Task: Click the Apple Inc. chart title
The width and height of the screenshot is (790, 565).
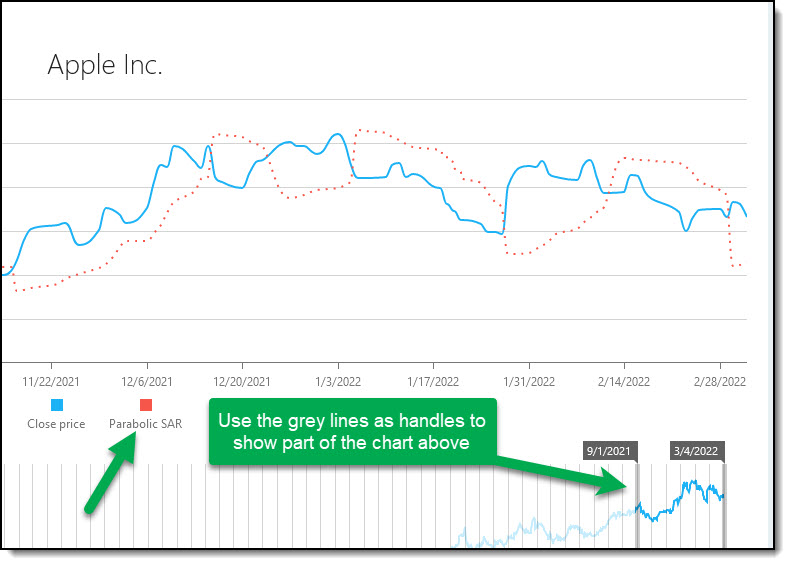Action: [105, 66]
